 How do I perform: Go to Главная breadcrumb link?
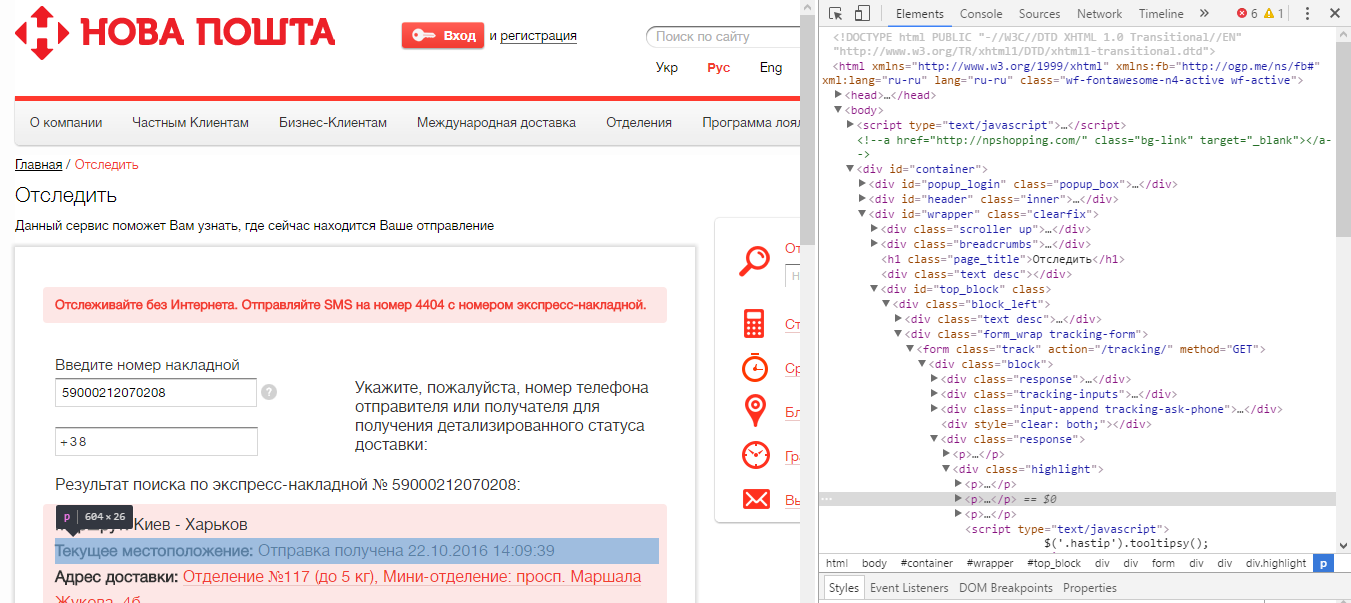(x=38, y=164)
